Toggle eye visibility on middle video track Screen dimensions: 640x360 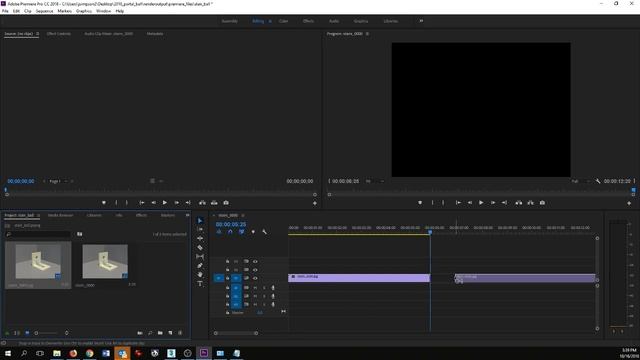pos(255,270)
